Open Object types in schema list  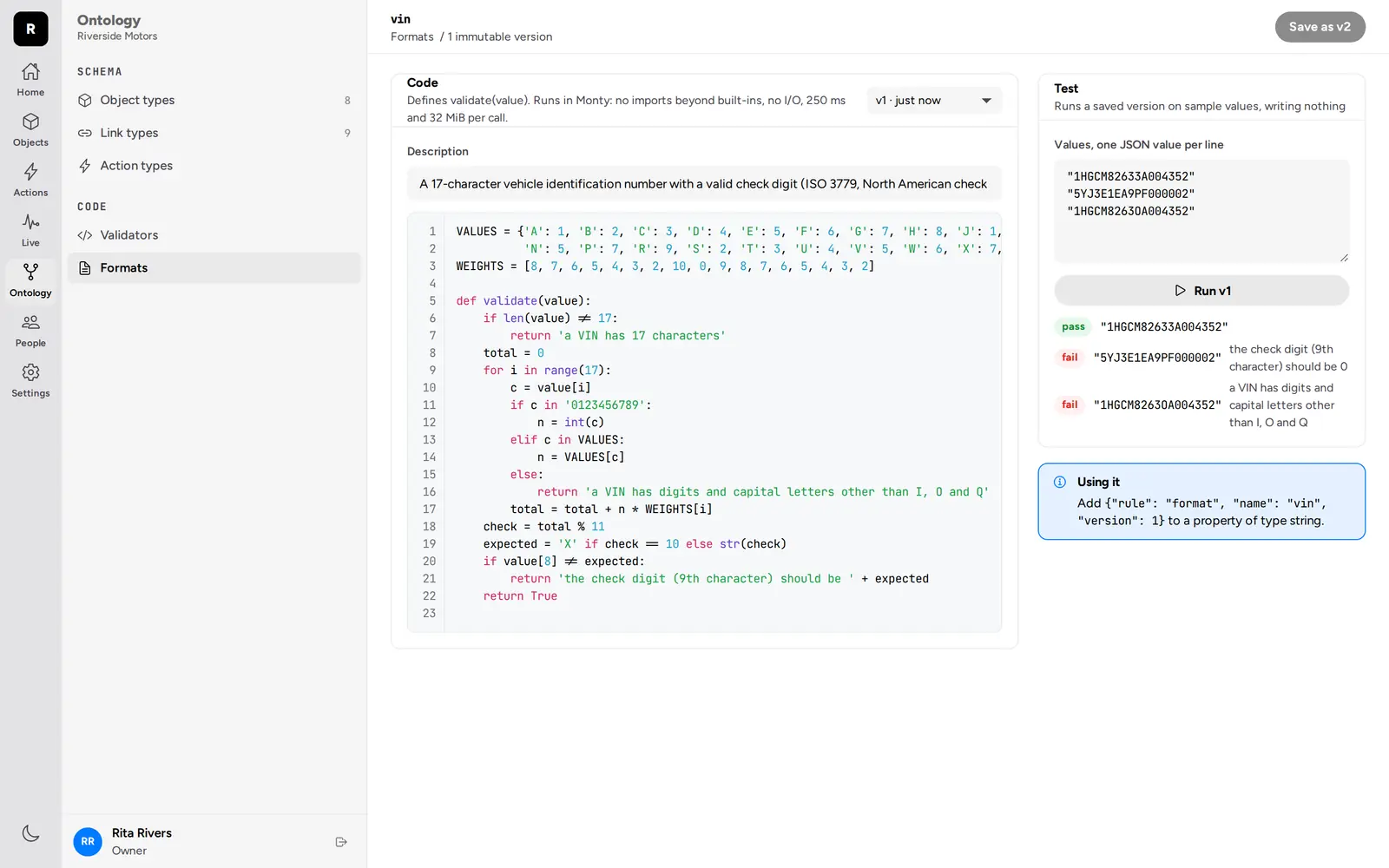214,100
